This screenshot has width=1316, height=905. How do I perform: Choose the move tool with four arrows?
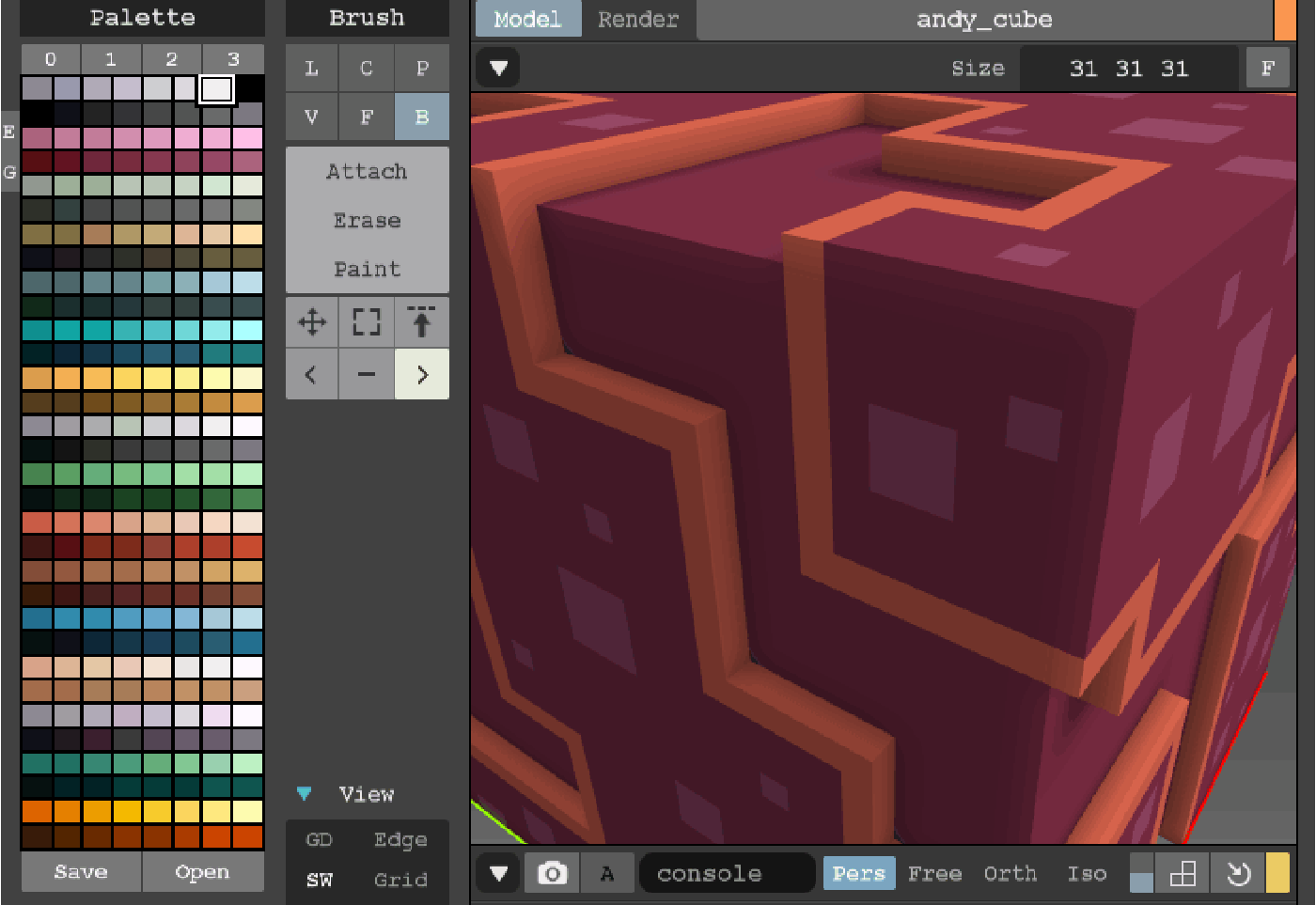[311, 322]
